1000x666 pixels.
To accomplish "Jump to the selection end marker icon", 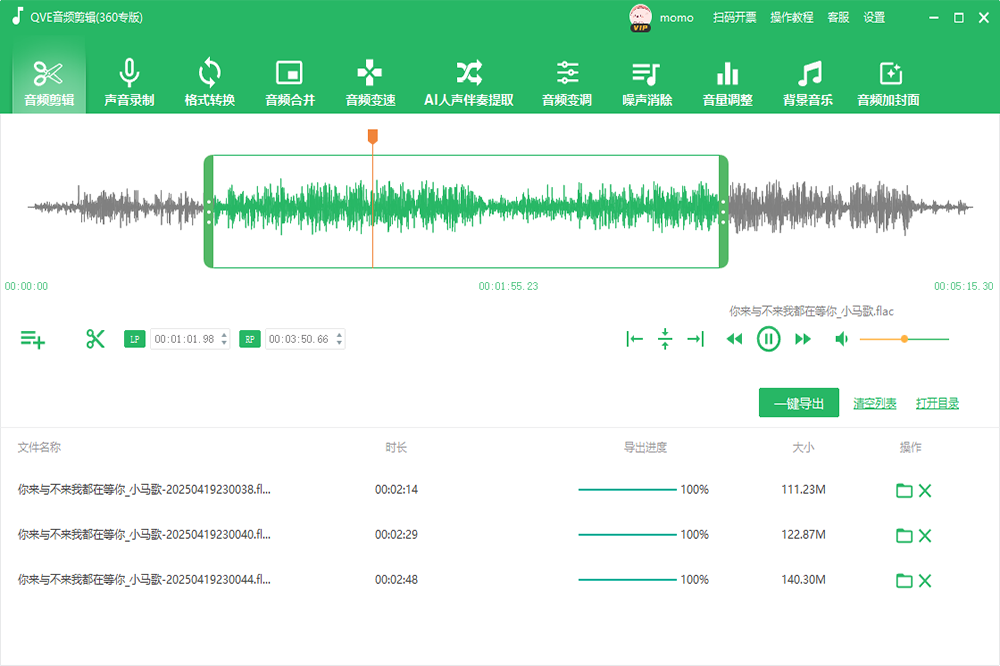I will (695, 339).
